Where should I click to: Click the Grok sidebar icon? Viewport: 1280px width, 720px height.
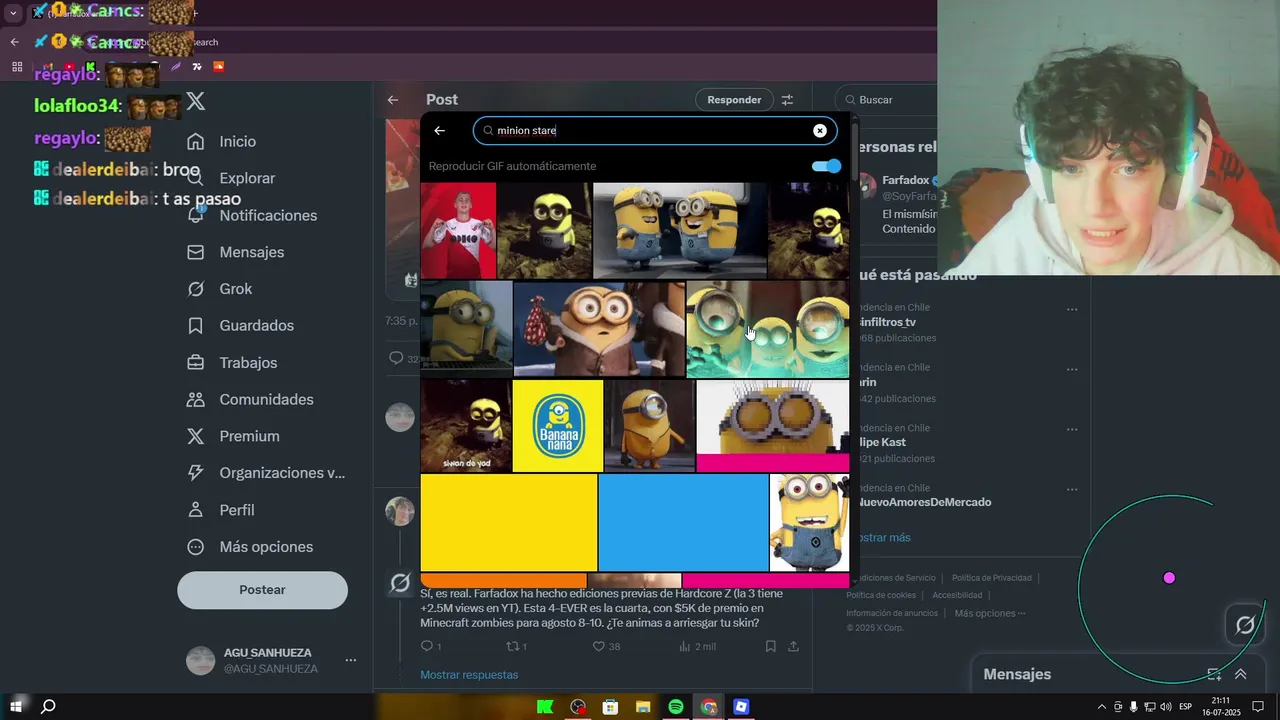pyautogui.click(x=196, y=289)
